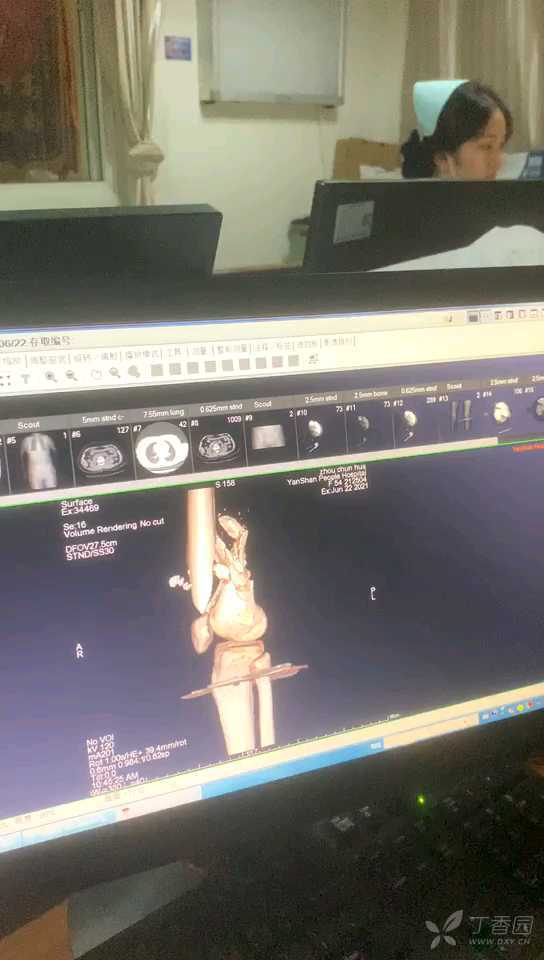Open the 工具 menu
Image resolution: width=544 pixels, height=960 pixels.
(x=174, y=353)
